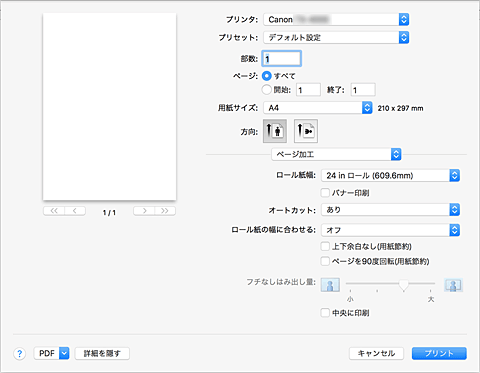This screenshot has width=480, height=373.
Task: Open the オートカット あり dropdown
Action: tap(390, 210)
